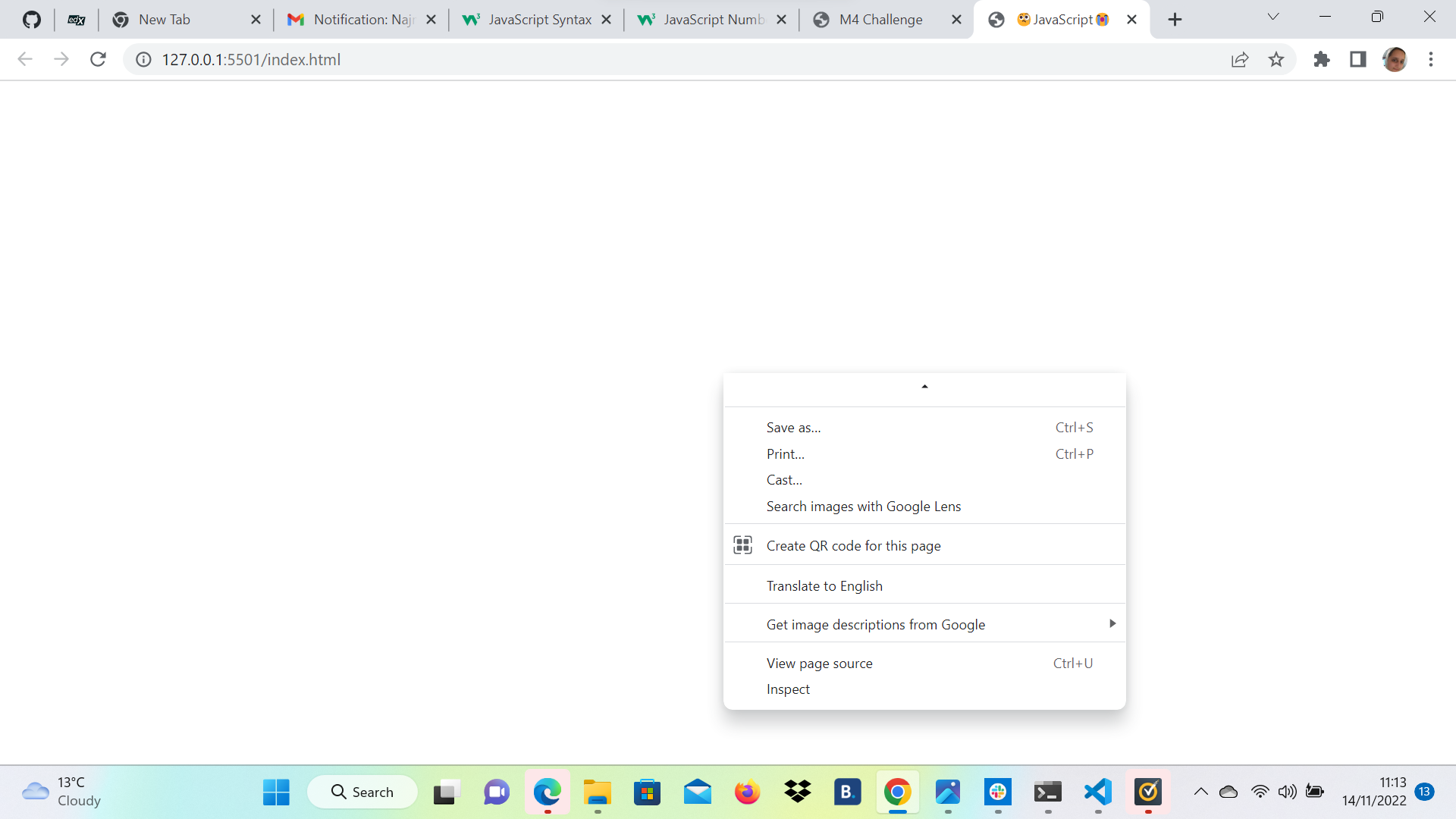Select 'View page source' menu option

click(819, 662)
